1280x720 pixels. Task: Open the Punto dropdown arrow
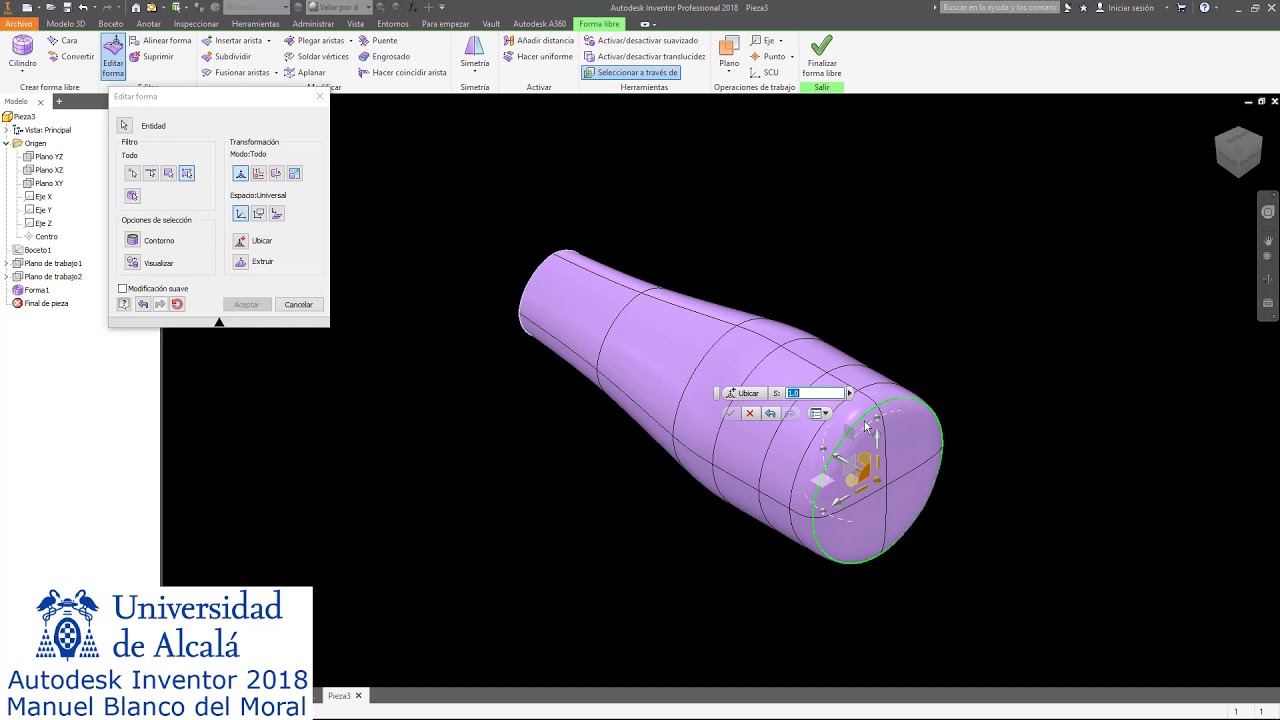(x=792, y=57)
